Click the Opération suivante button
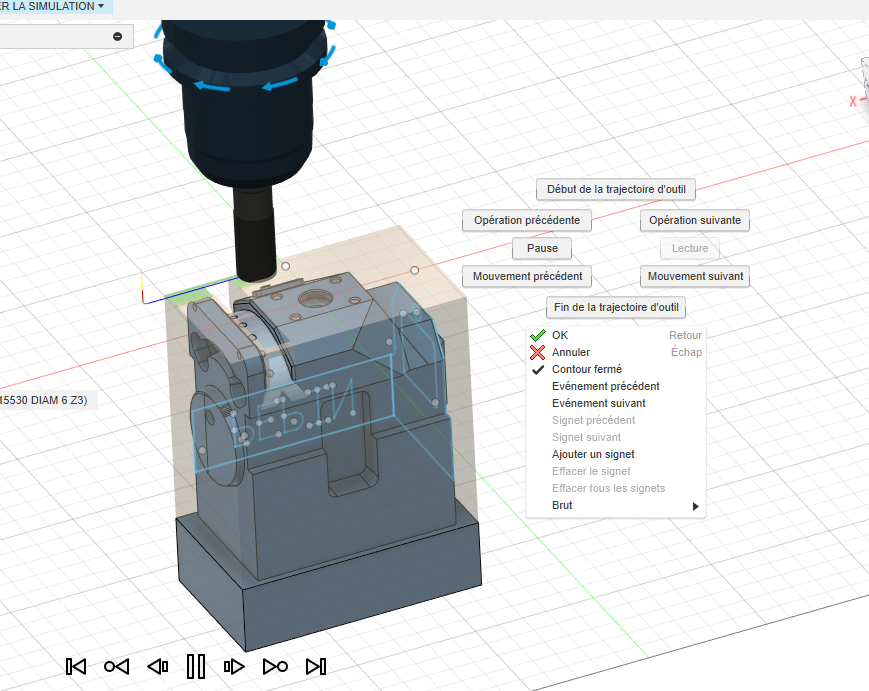Image resolution: width=869 pixels, height=691 pixels. tap(694, 220)
